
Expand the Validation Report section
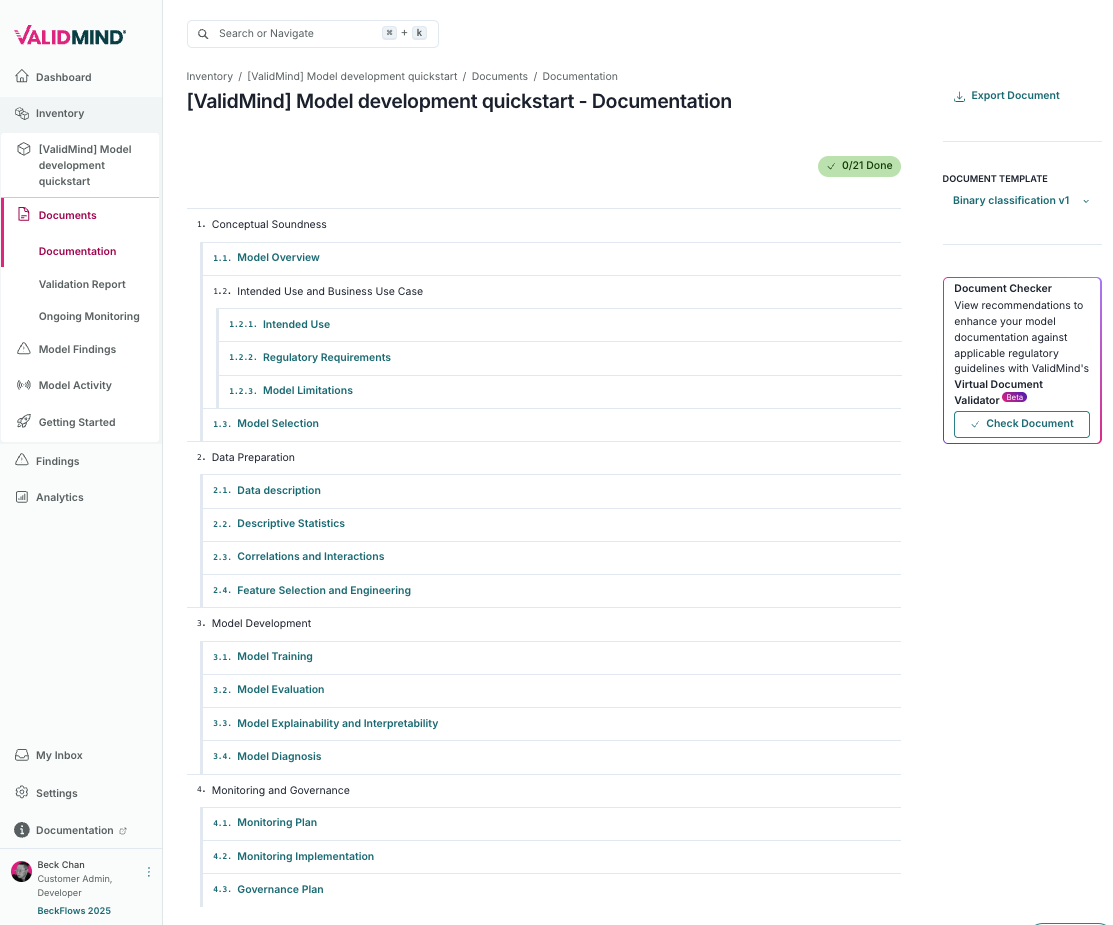[x=82, y=284]
